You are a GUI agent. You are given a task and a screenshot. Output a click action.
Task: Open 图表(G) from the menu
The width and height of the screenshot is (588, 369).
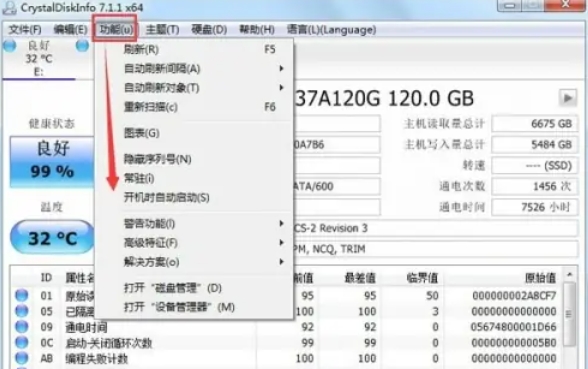pyautogui.click(x=194, y=133)
